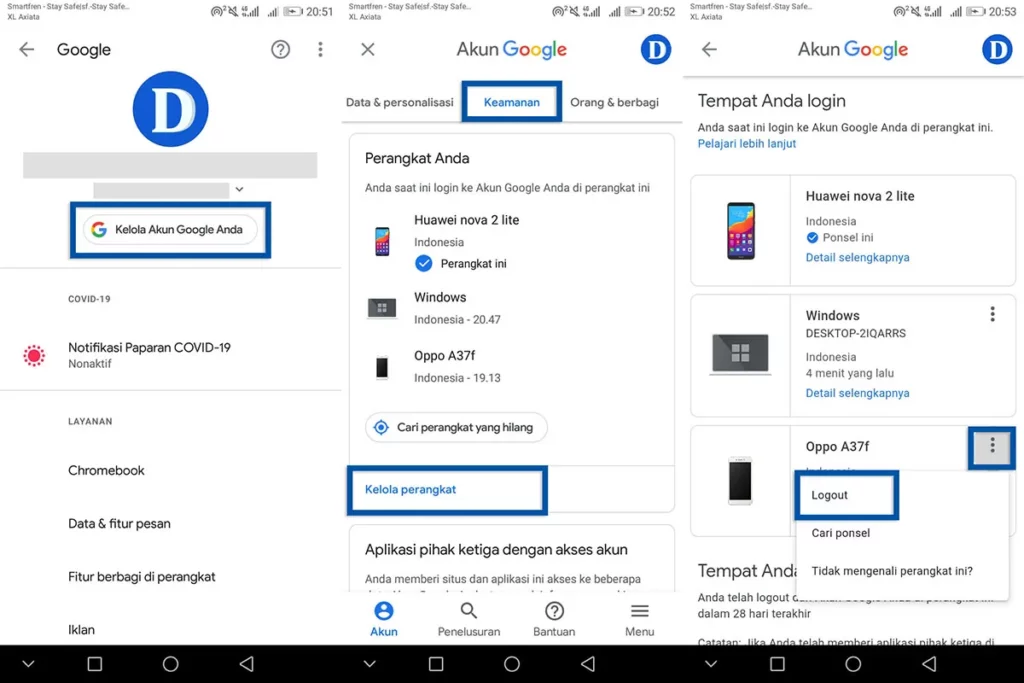Select the Keamanan tab

pyautogui.click(x=511, y=103)
